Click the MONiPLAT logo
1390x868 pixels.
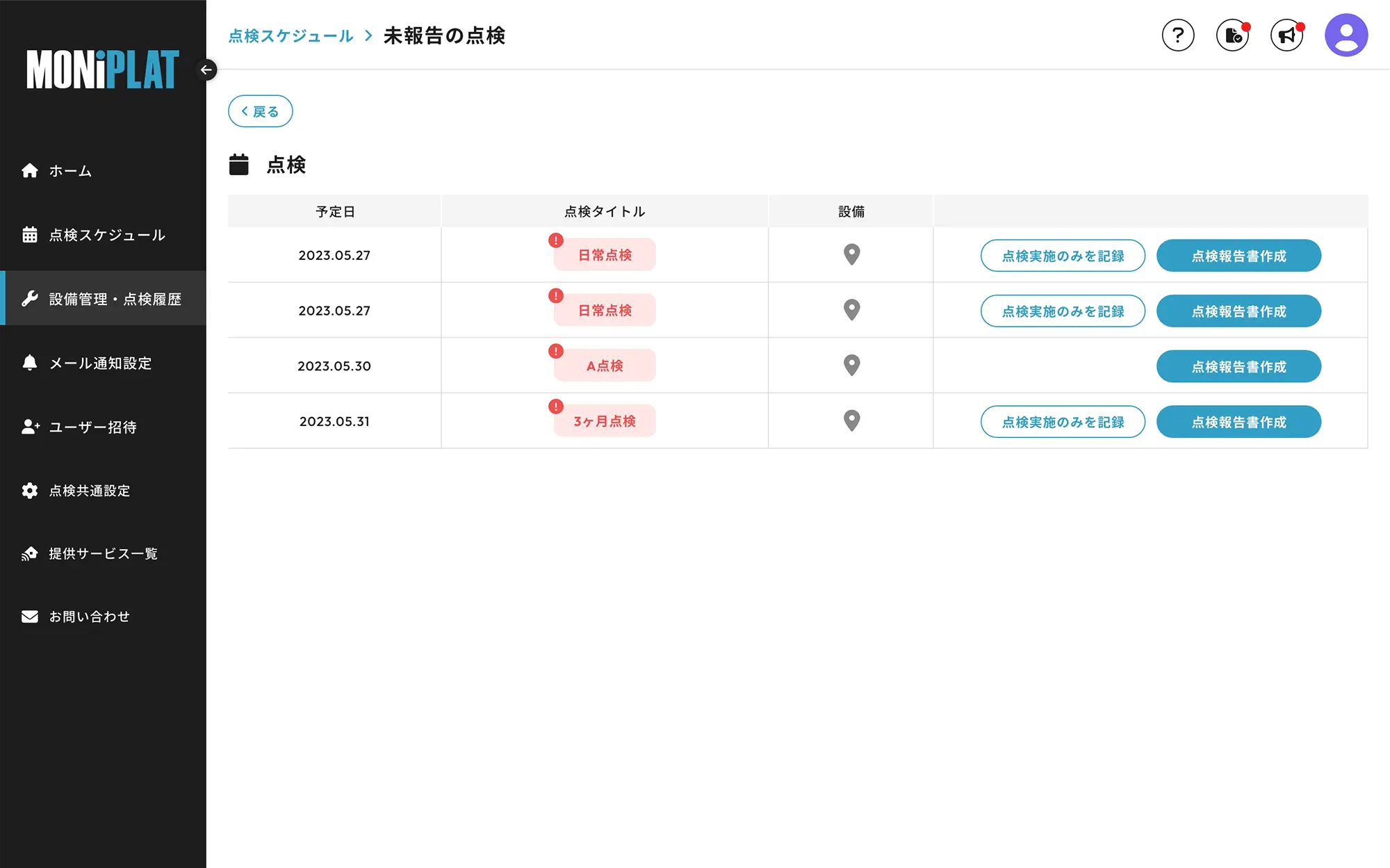(101, 69)
